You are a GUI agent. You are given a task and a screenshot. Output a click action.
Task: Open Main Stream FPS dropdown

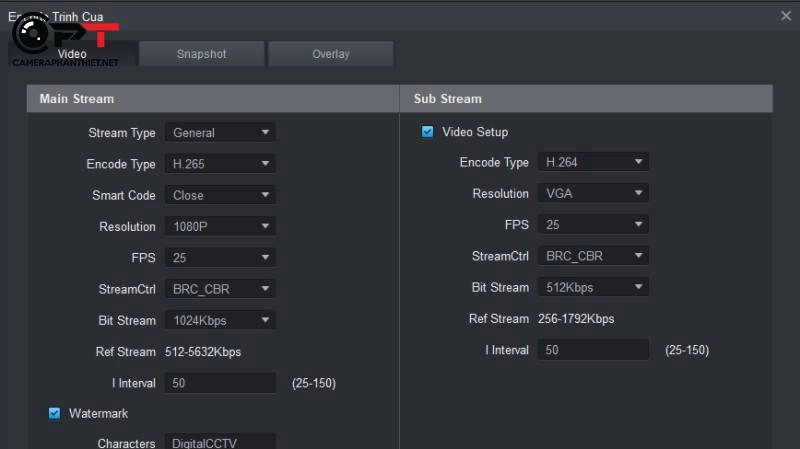pyautogui.click(x=220, y=258)
